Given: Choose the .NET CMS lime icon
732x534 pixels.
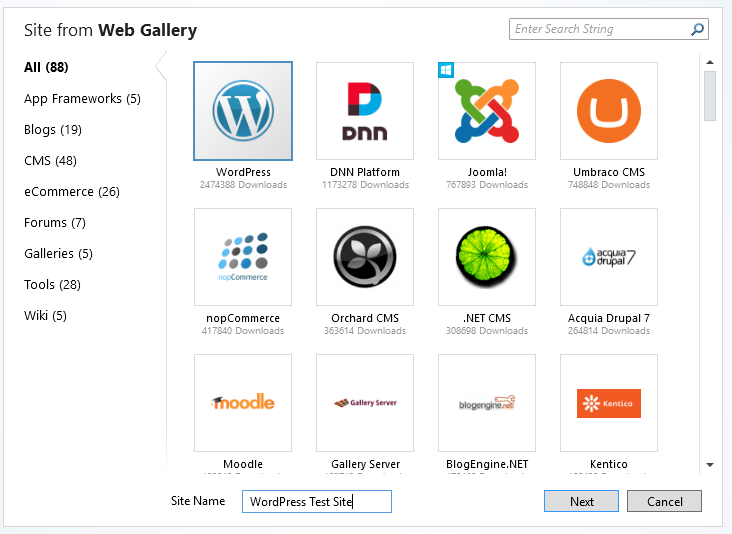Looking at the screenshot, I should point(487,257).
